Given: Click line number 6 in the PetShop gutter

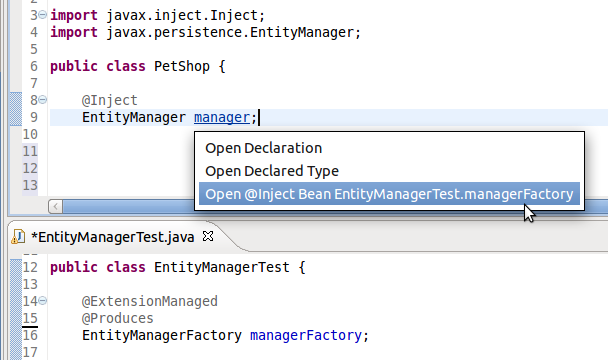Looking at the screenshot, I should (x=34, y=66).
